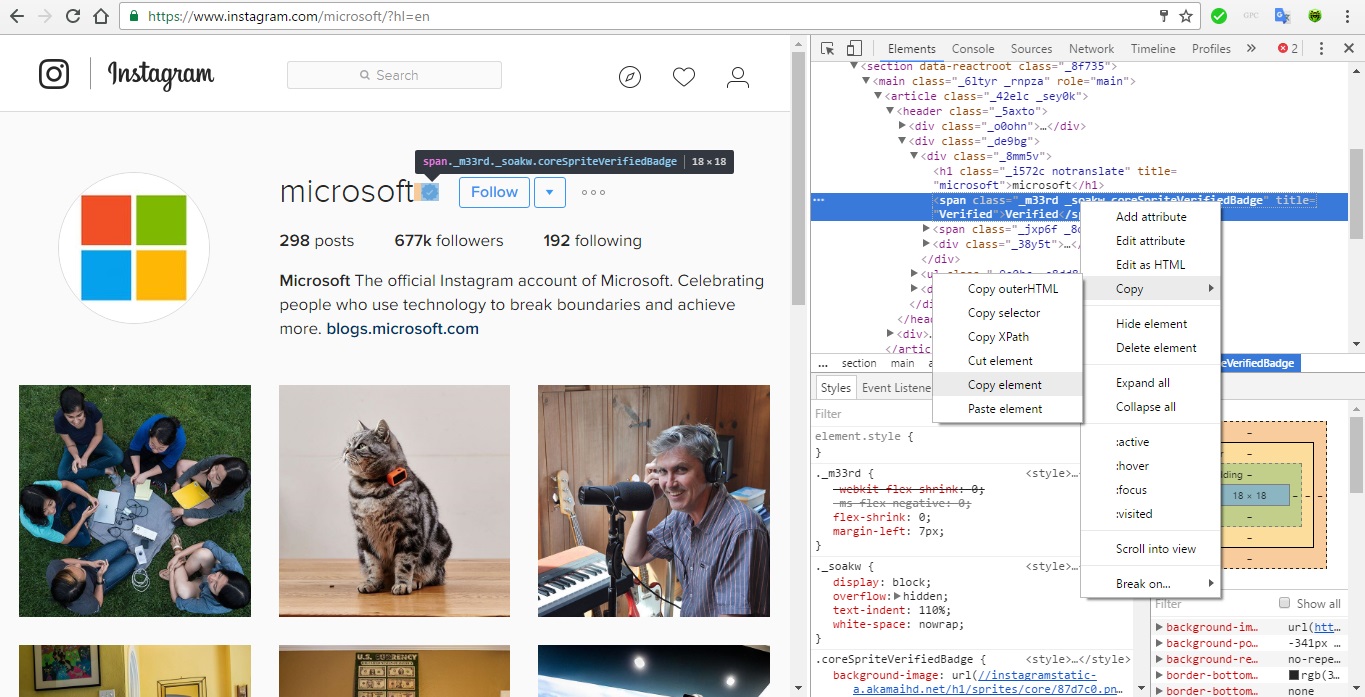Toggle DevTools device toolbar icon
Screen dimensions: 1365x697
854,48
